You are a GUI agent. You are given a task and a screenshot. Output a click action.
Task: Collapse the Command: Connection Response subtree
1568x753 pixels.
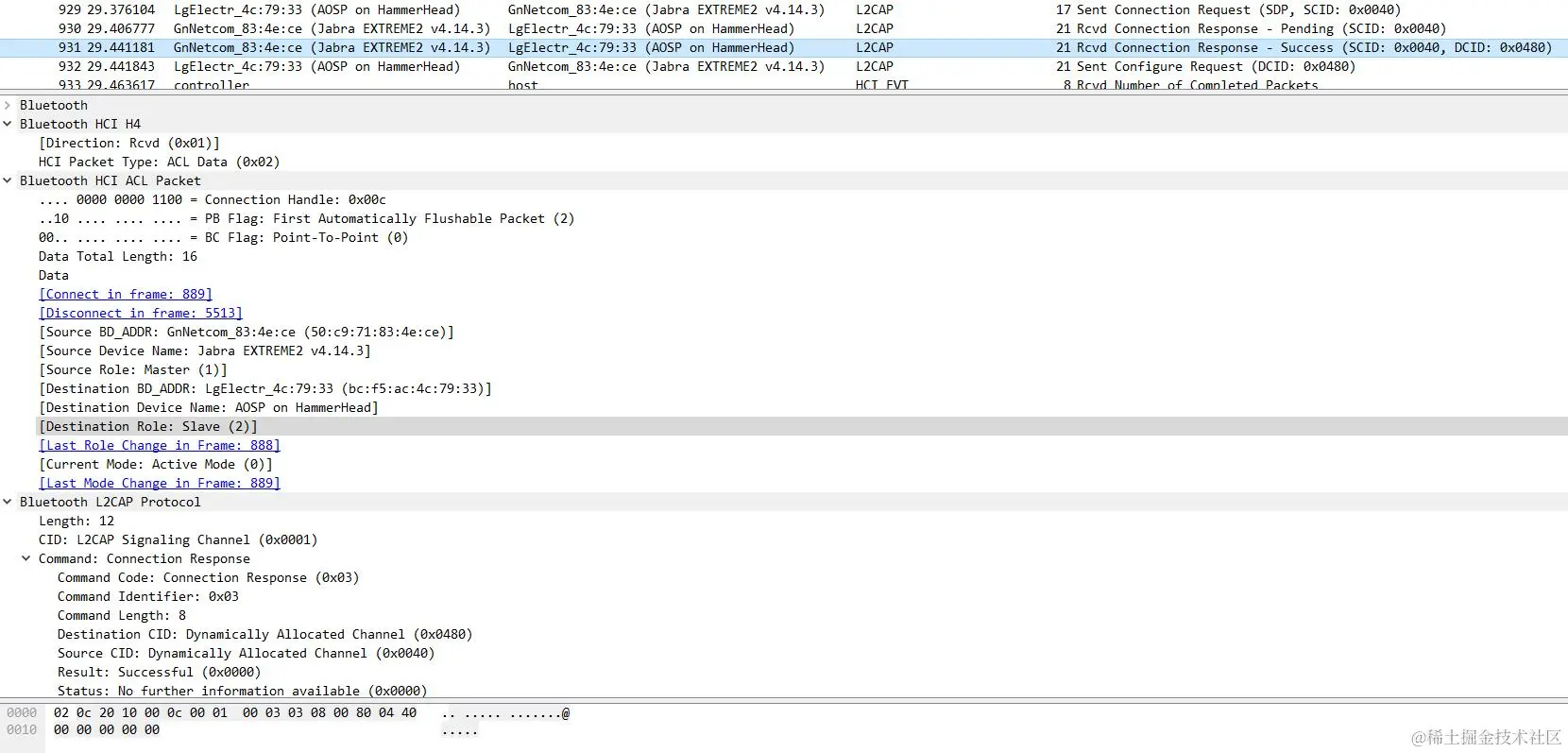coord(26,558)
